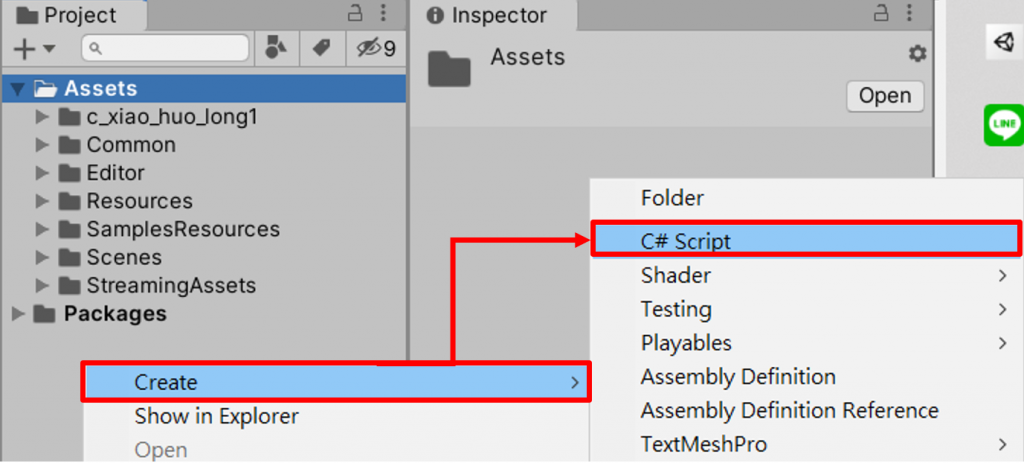The height and width of the screenshot is (463, 1024).
Task: Open the Inspector panel three-dot options menu
Action: click(x=911, y=14)
